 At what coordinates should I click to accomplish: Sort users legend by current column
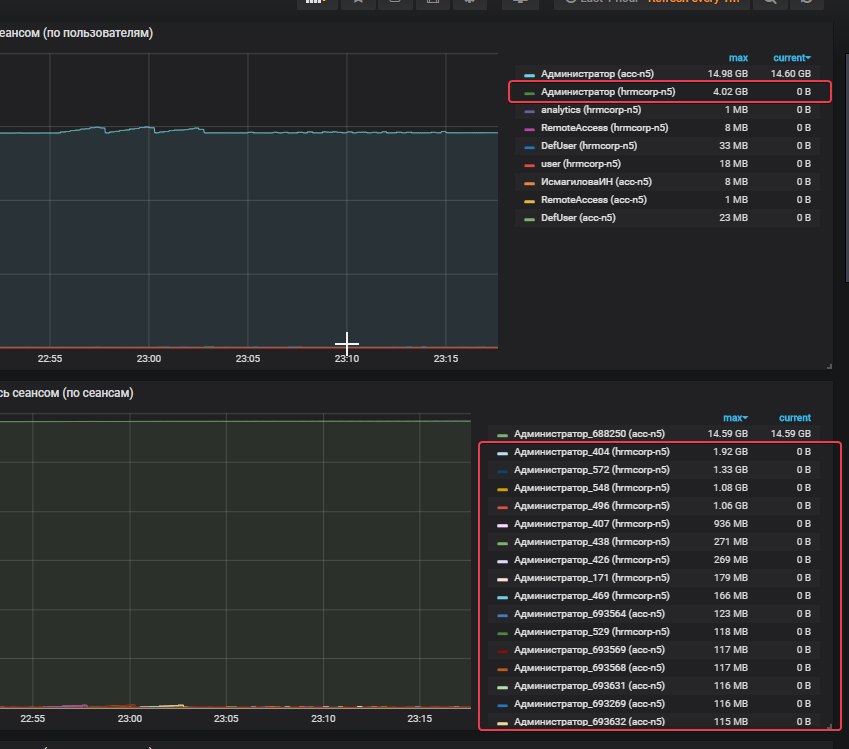tap(792, 58)
